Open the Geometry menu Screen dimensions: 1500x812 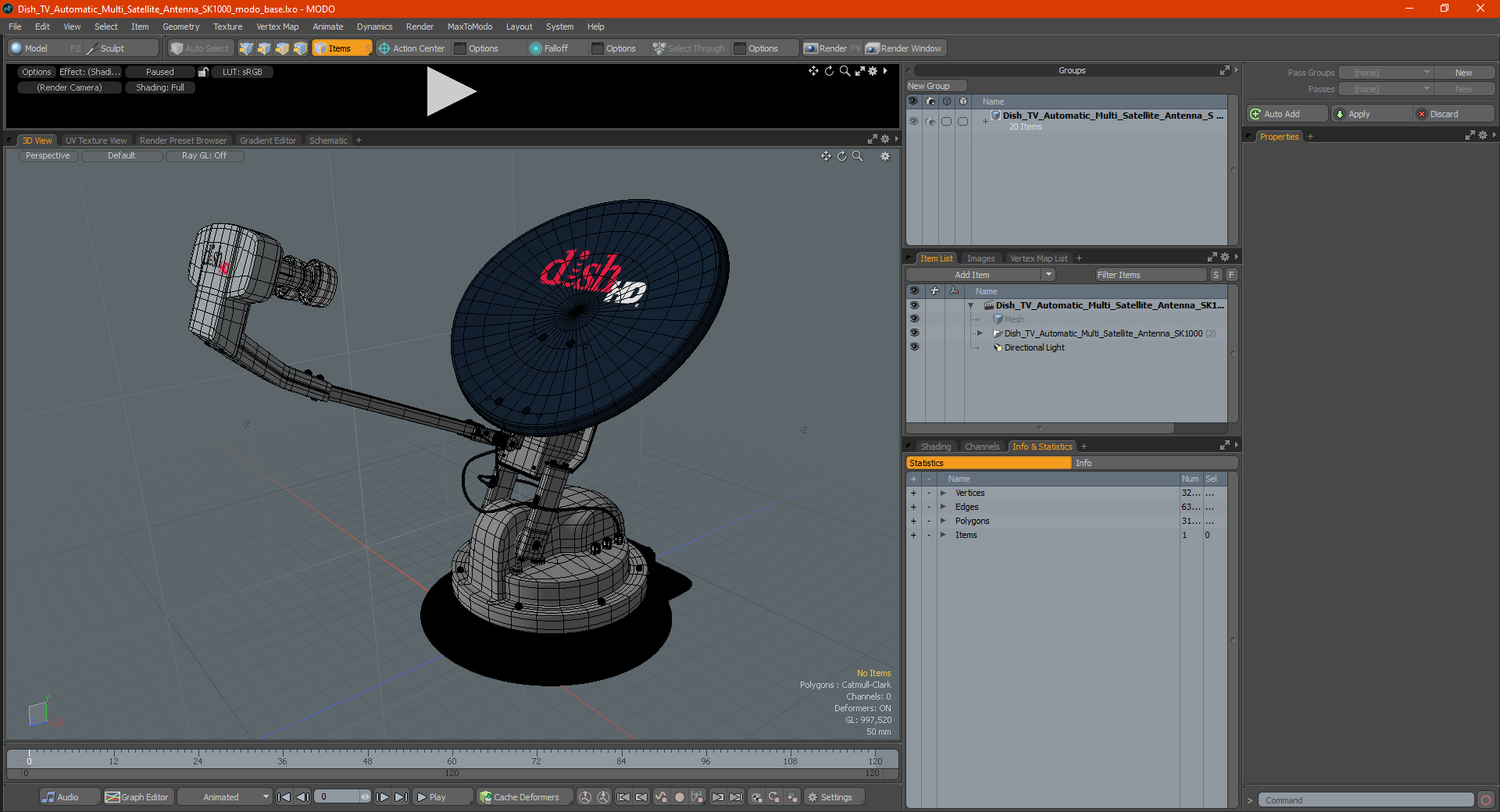point(180,27)
